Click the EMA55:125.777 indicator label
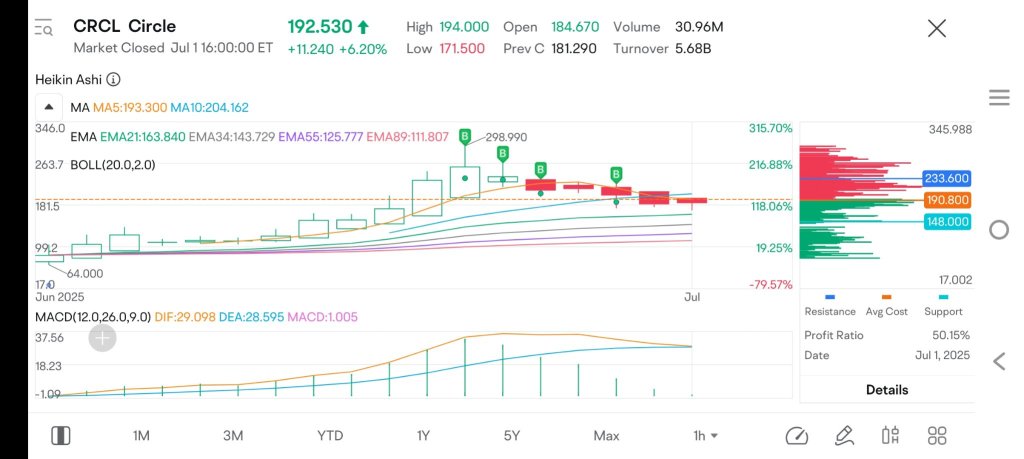 pyautogui.click(x=321, y=137)
